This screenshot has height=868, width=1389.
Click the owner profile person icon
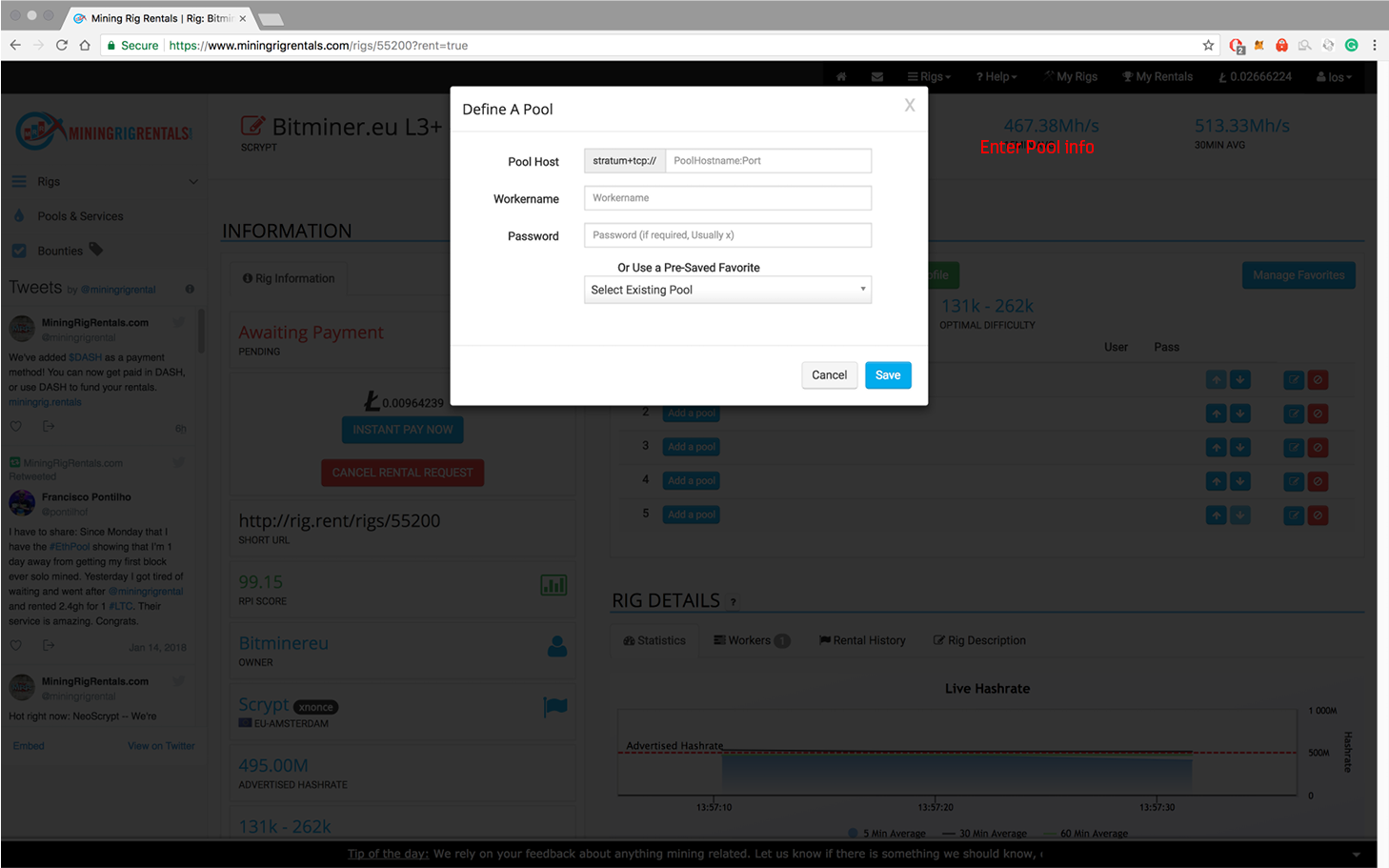(x=557, y=646)
